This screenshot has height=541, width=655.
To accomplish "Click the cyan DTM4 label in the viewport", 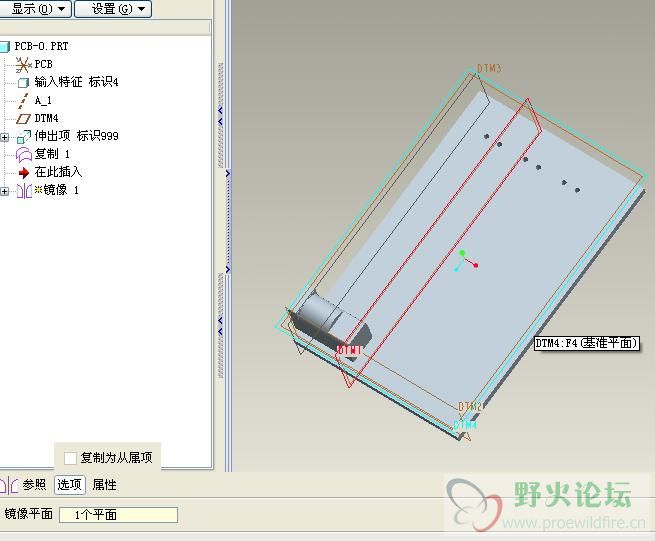I will click(x=465, y=425).
